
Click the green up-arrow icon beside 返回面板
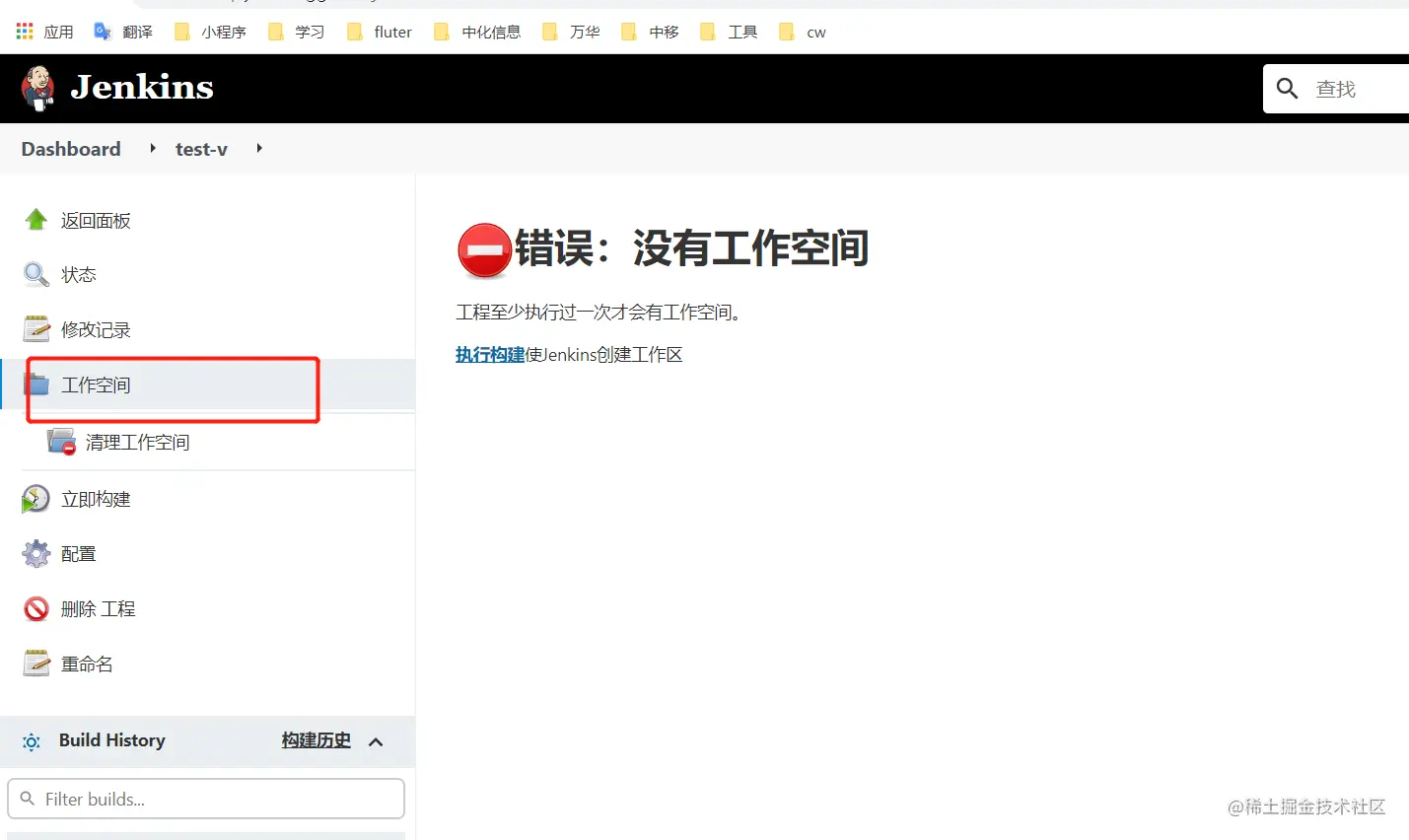pos(36,220)
